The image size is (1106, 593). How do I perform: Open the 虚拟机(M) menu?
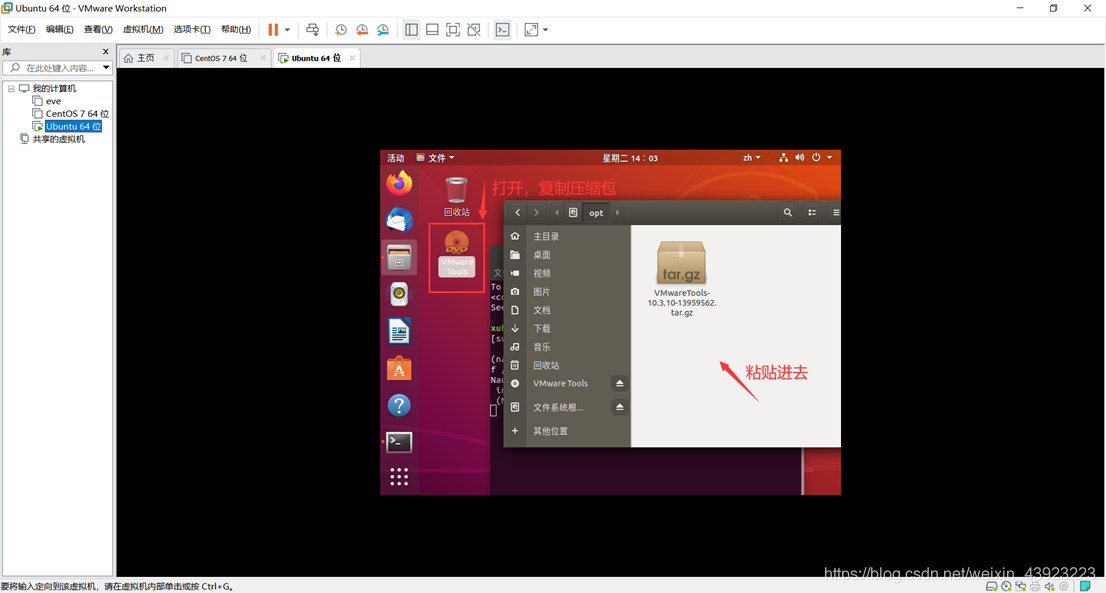point(142,30)
